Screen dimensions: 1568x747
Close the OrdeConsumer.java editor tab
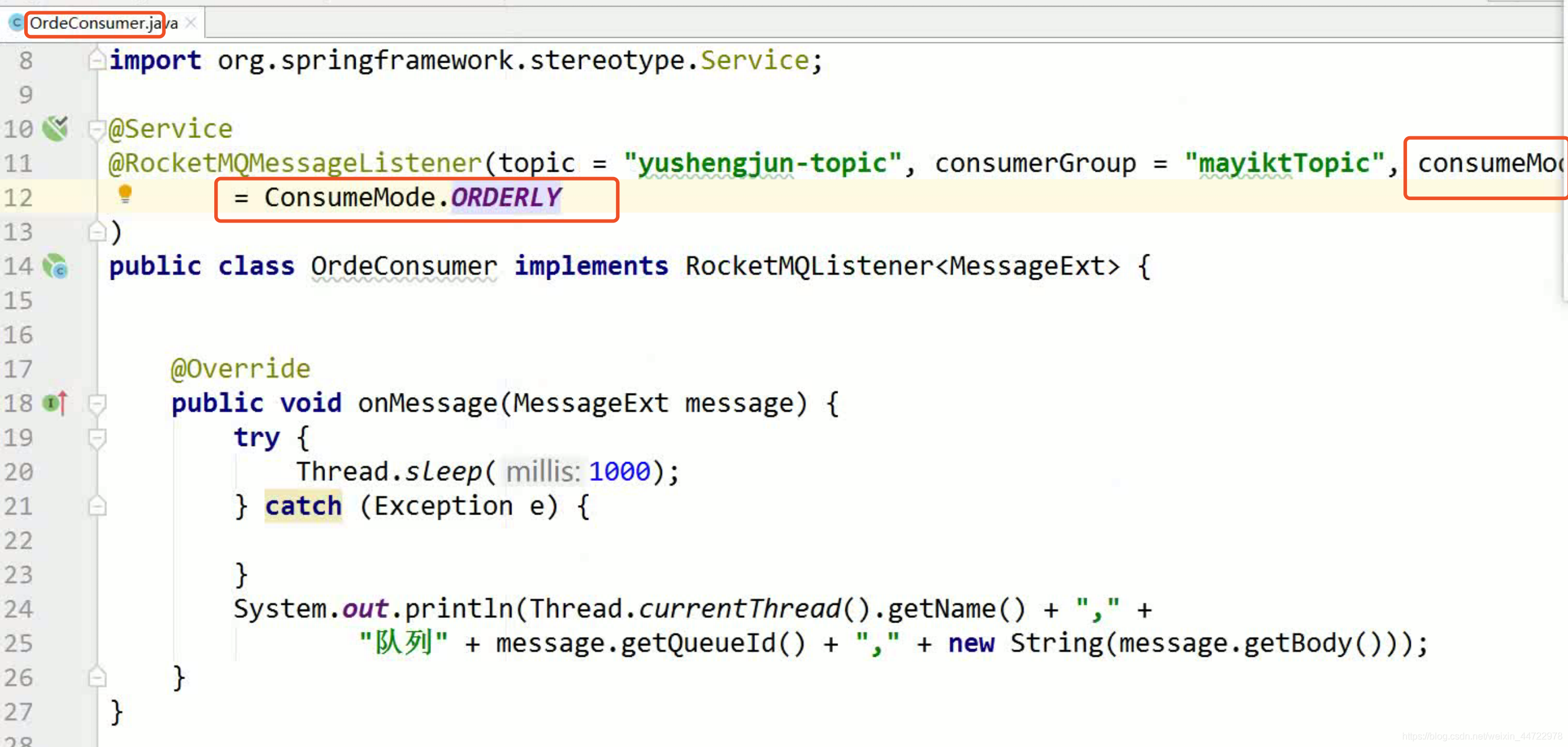click(191, 23)
